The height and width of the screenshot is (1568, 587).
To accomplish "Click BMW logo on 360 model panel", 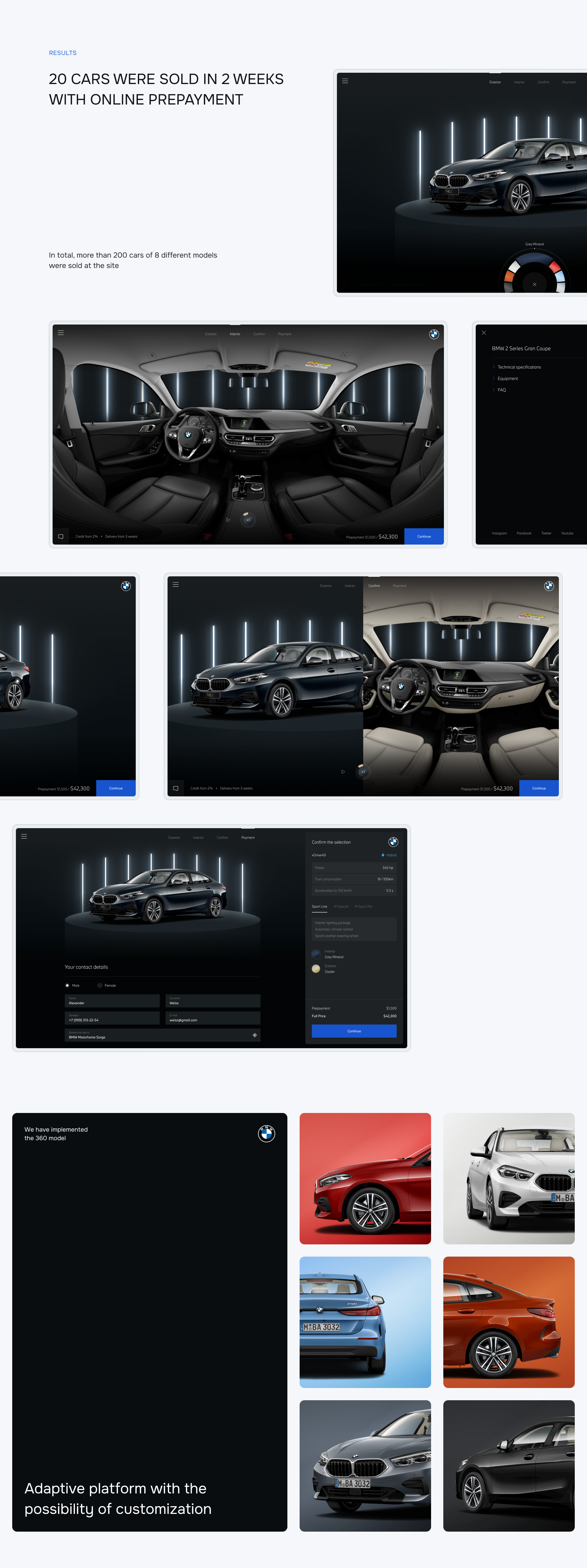I will pyautogui.click(x=266, y=1133).
